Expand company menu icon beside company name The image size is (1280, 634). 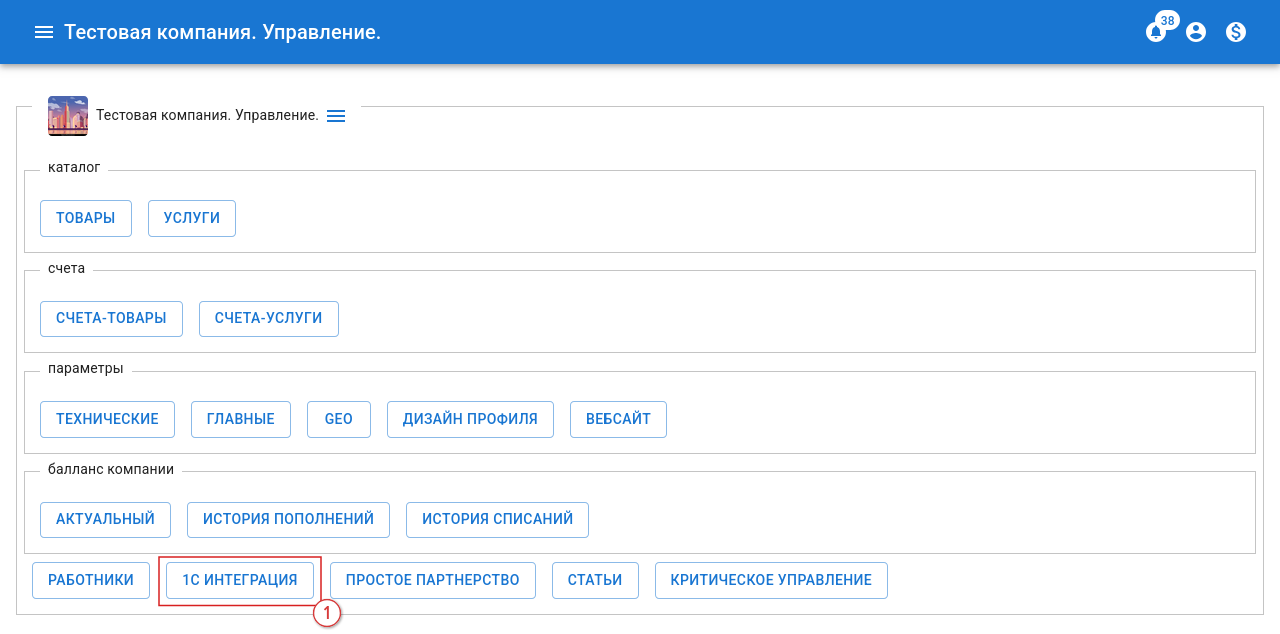point(336,116)
